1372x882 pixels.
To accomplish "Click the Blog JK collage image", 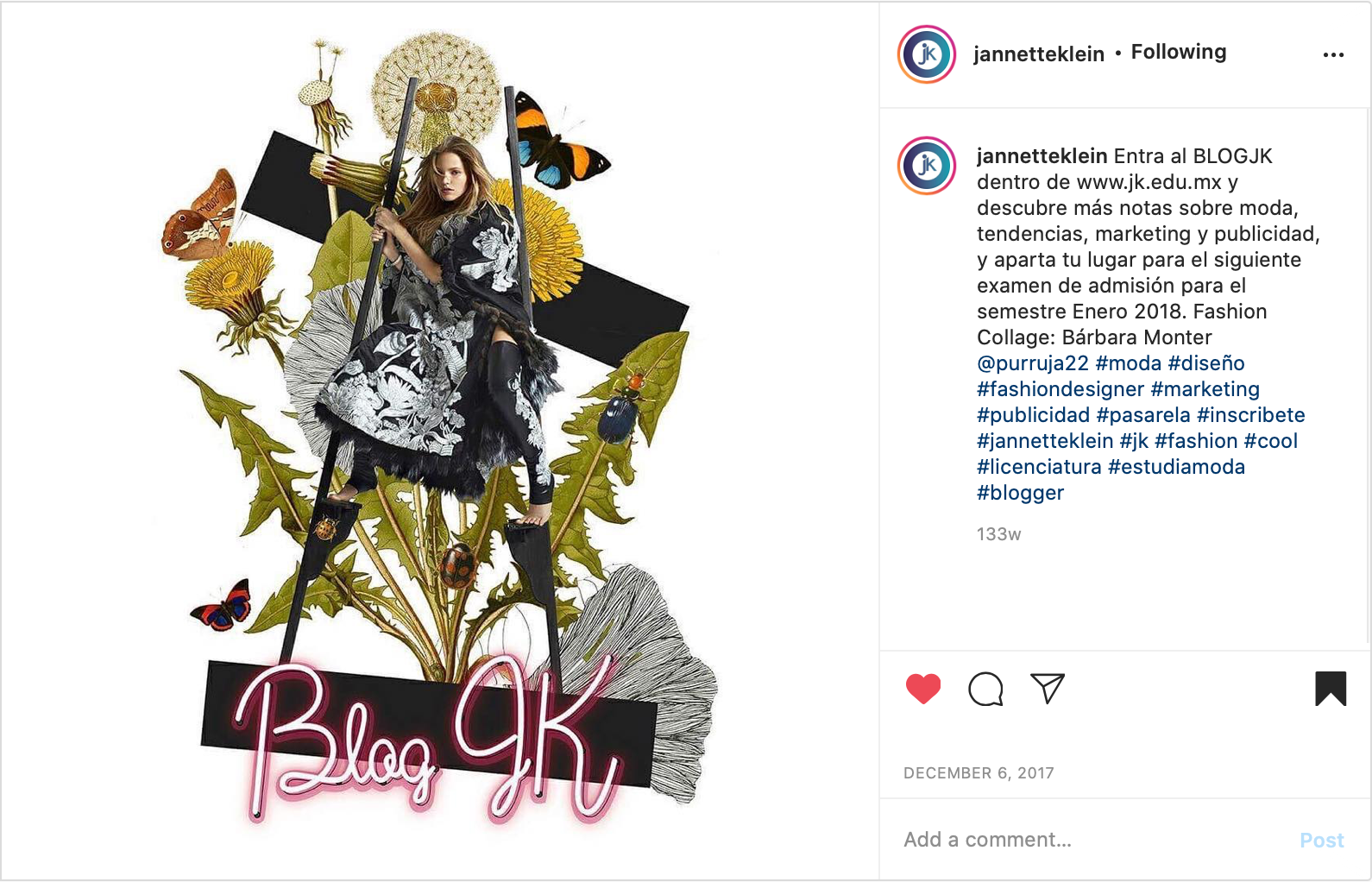I will point(440,441).
